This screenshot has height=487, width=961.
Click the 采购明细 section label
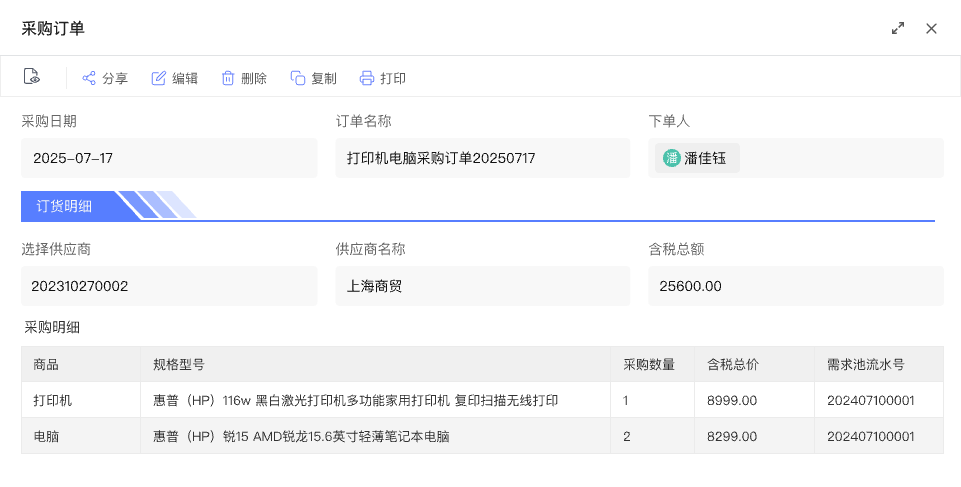pos(52,327)
